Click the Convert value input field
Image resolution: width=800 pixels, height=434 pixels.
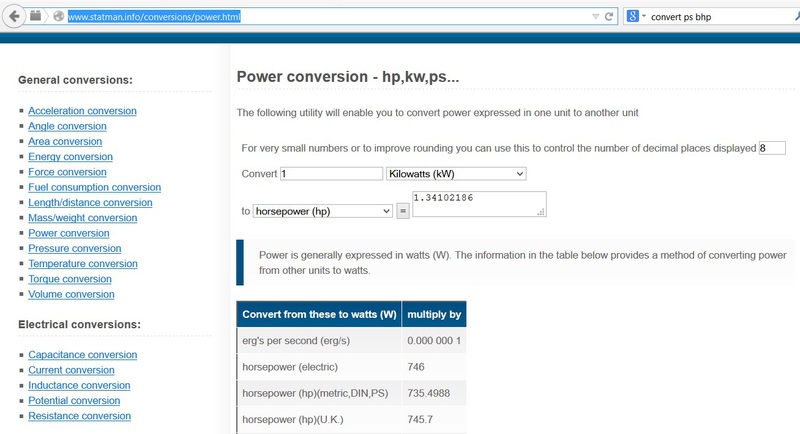click(332, 174)
